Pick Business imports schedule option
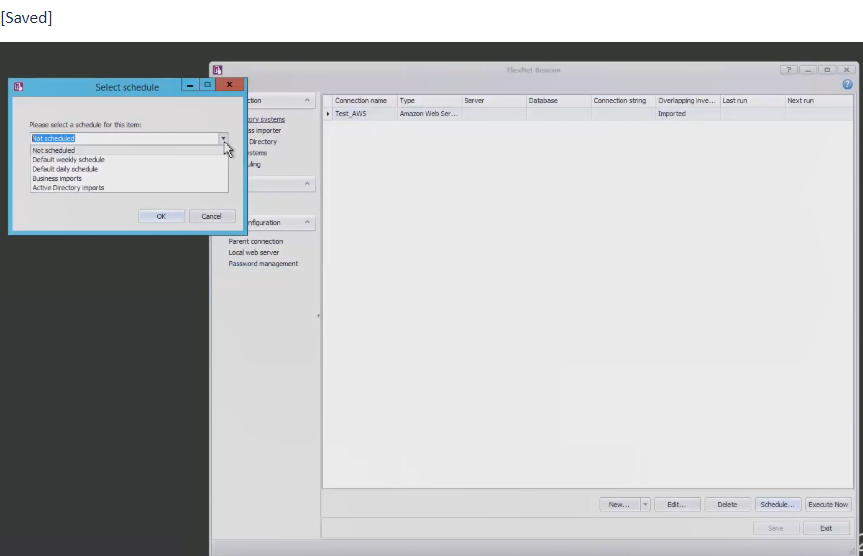 point(129,178)
